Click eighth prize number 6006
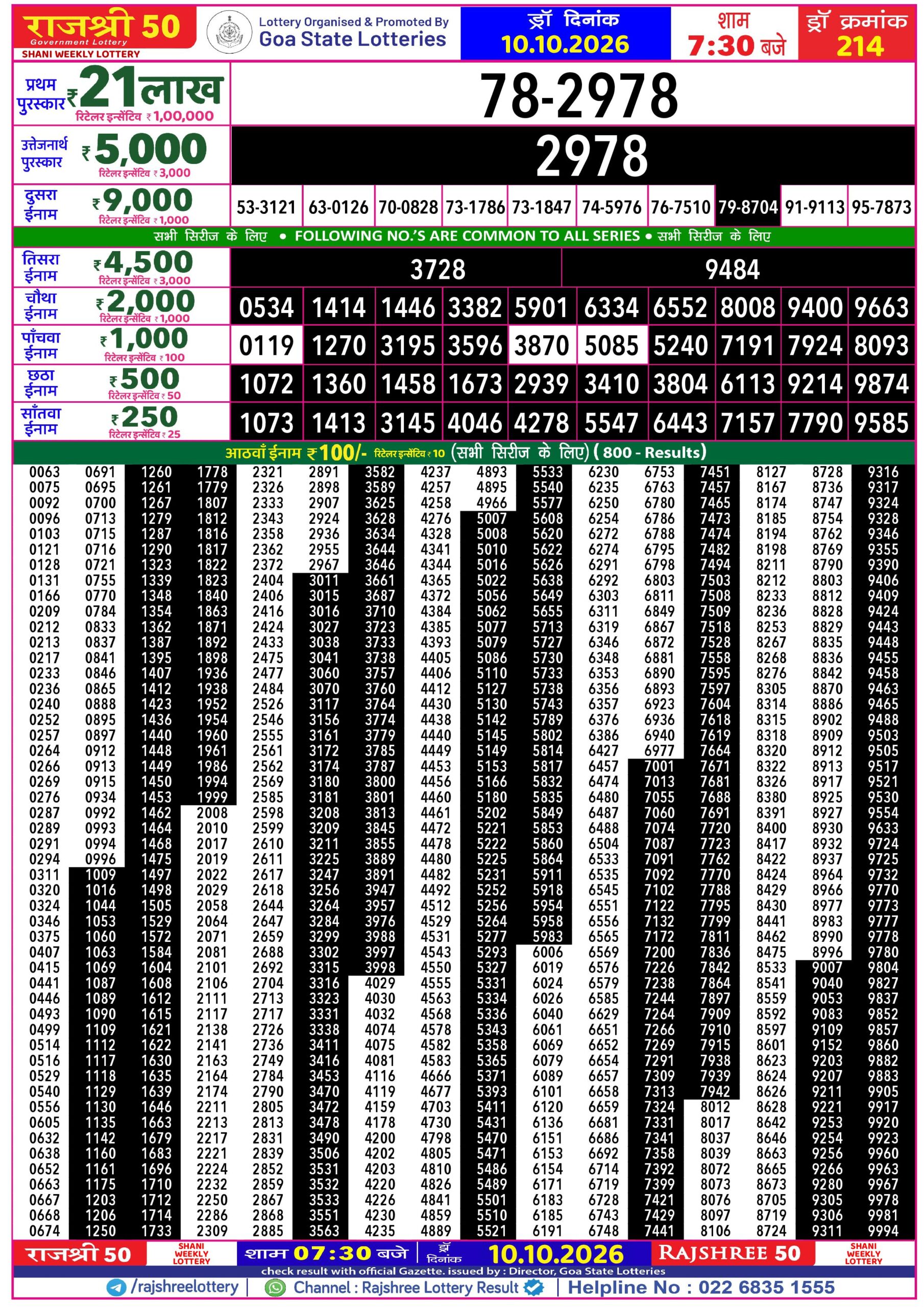The image size is (924, 1307). coord(548,952)
